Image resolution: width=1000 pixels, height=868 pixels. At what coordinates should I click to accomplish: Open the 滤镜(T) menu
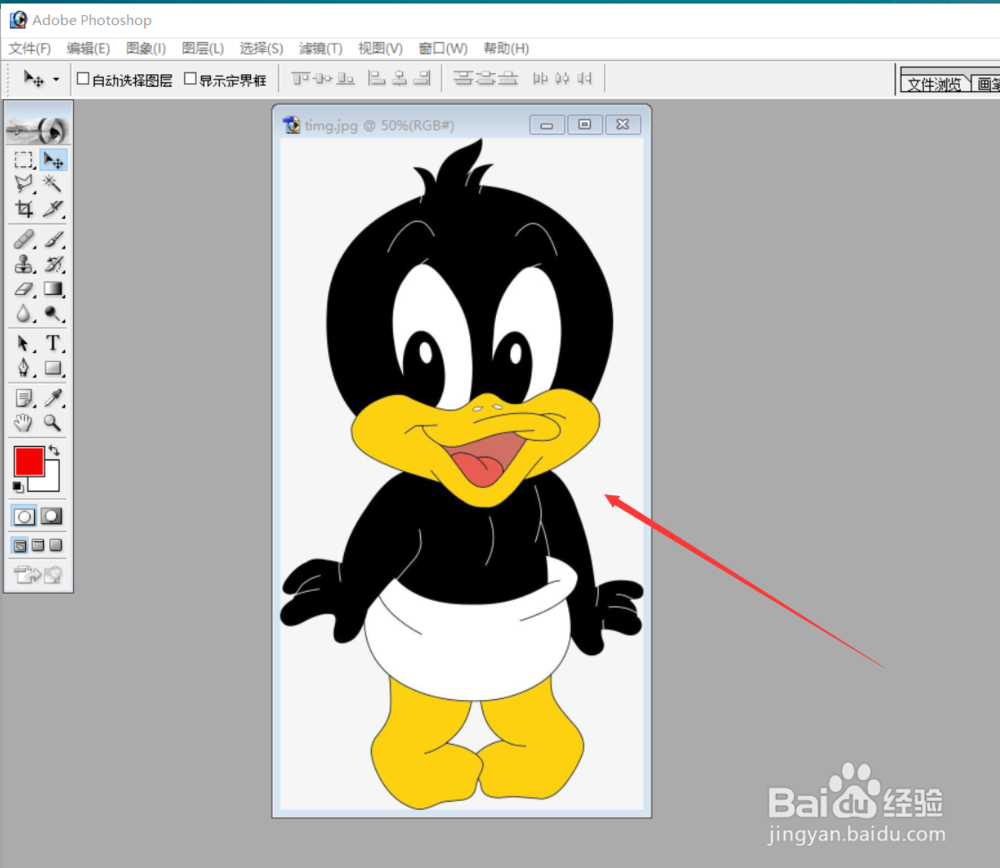[x=321, y=48]
